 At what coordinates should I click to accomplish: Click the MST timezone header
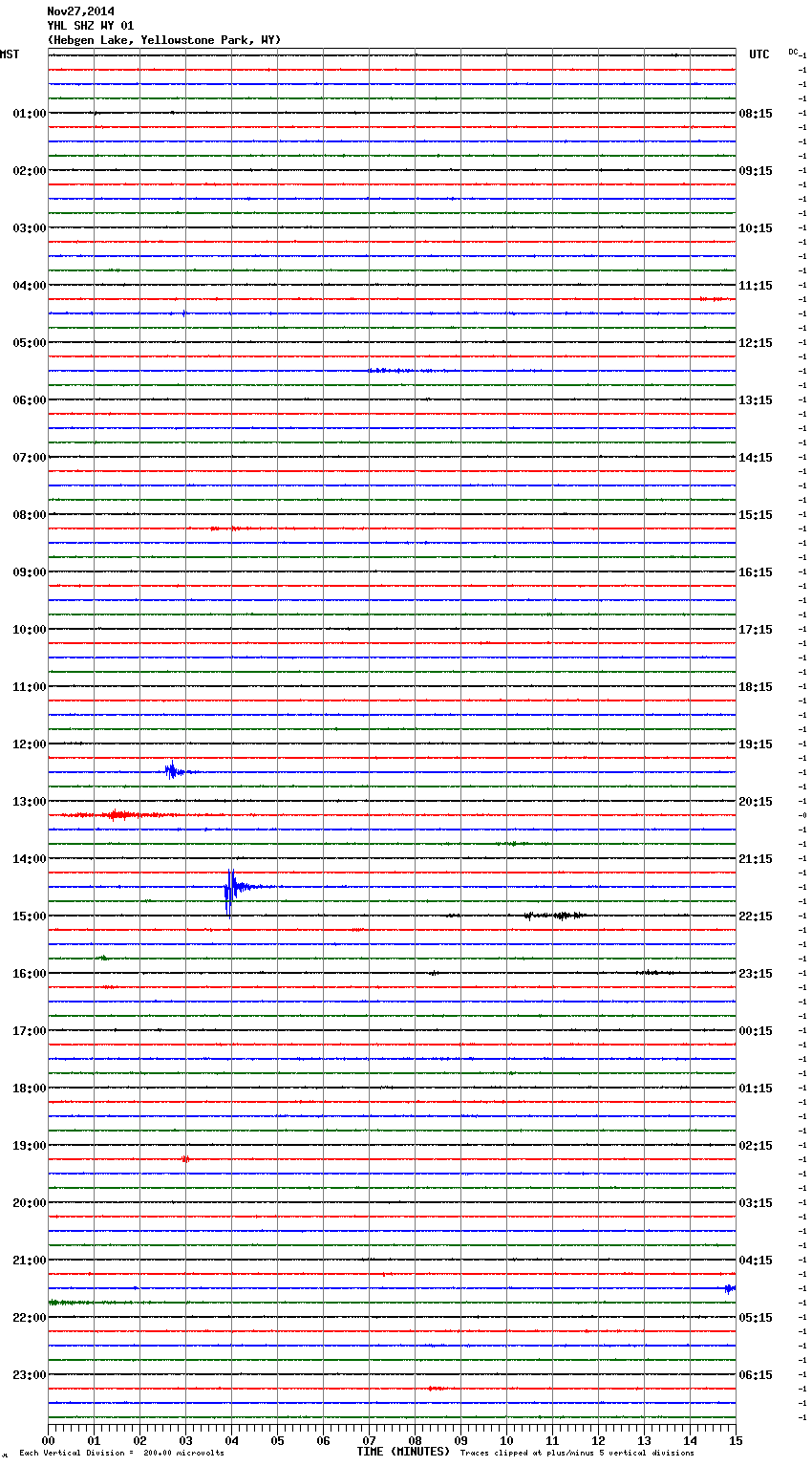coord(10,54)
